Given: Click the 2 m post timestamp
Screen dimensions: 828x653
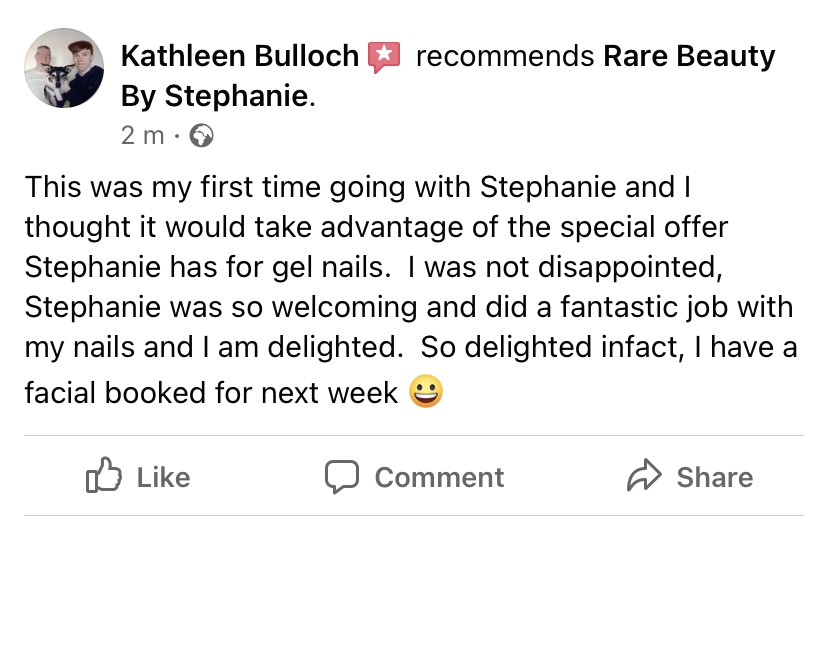Looking at the screenshot, I should [x=142, y=136].
